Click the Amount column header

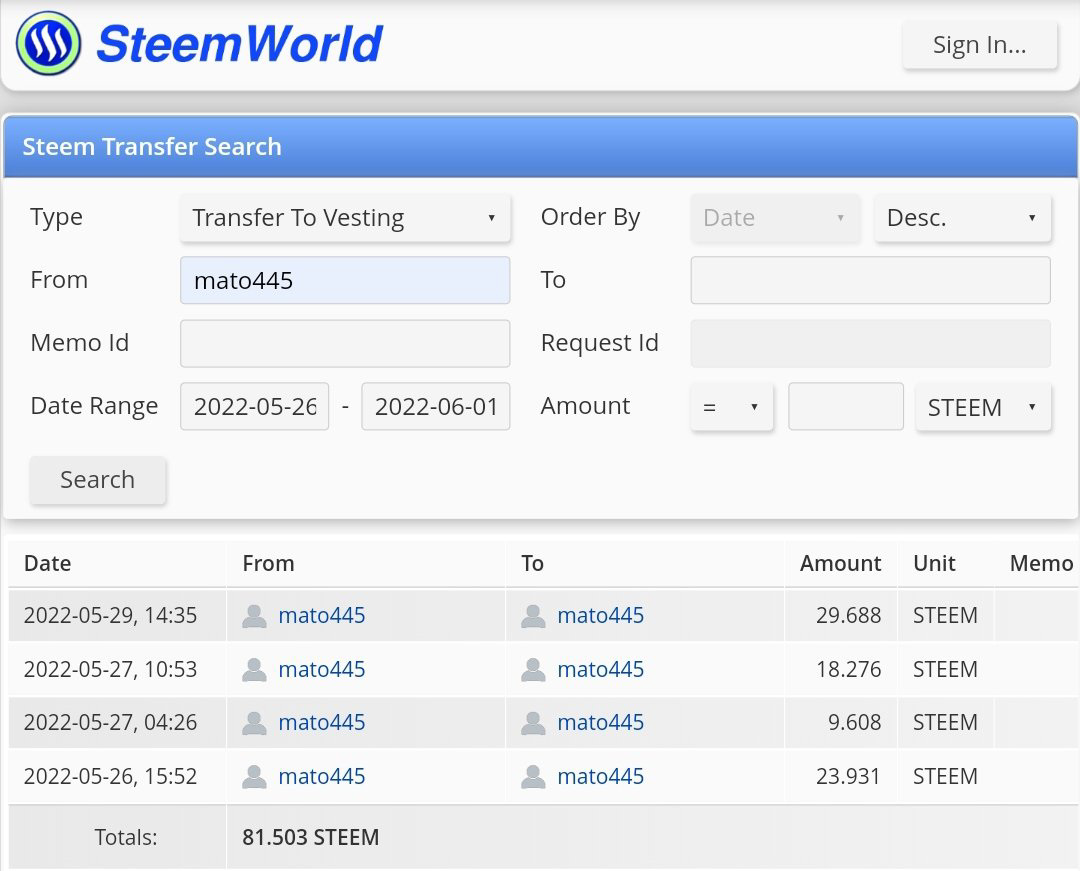click(x=840, y=563)
